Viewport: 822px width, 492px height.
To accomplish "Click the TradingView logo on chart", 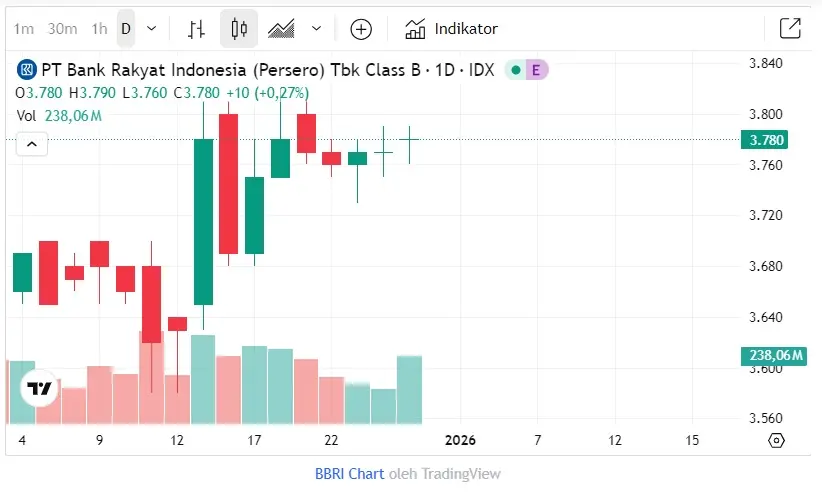I will click(39, 389).
